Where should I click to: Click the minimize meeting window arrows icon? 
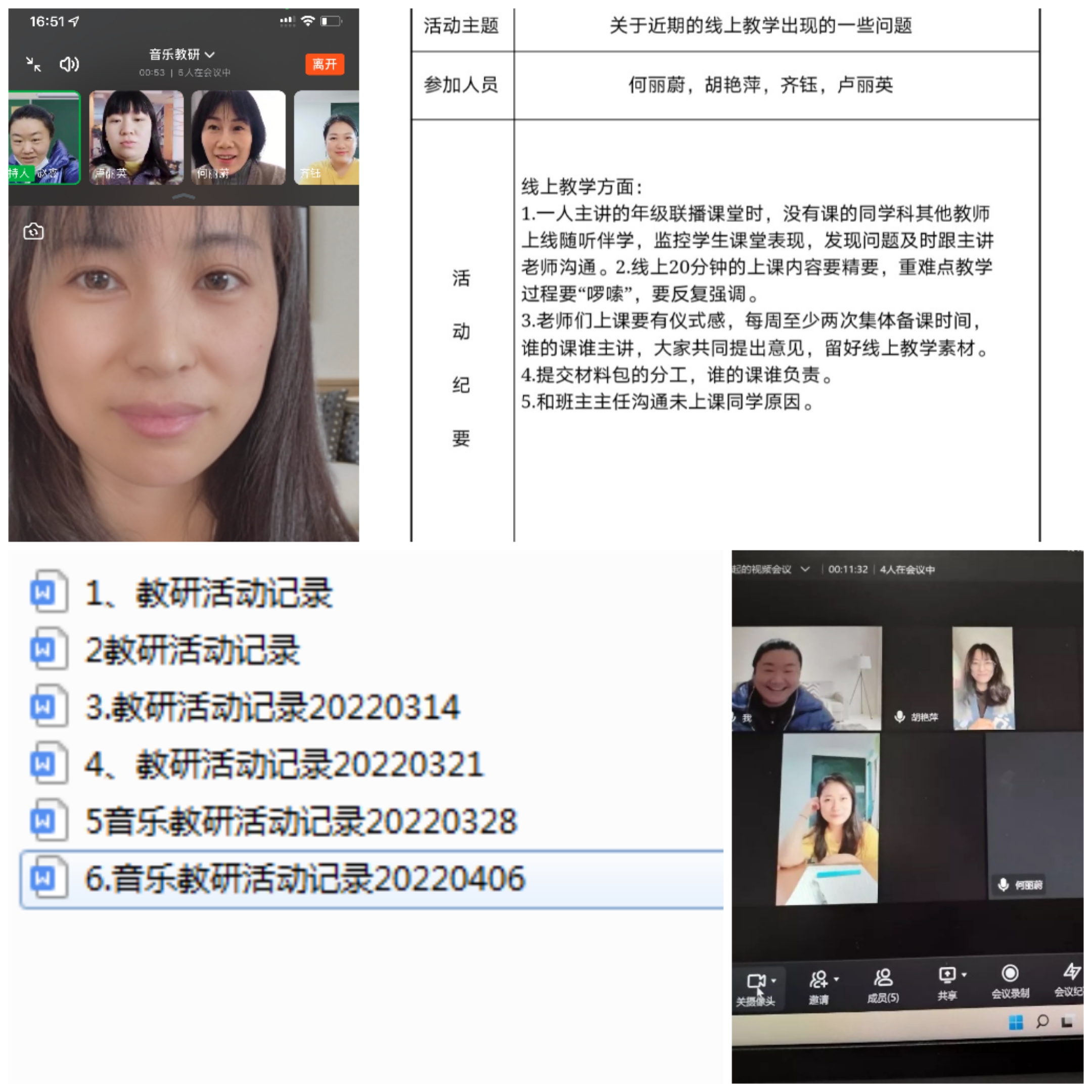tap(33, 64)
